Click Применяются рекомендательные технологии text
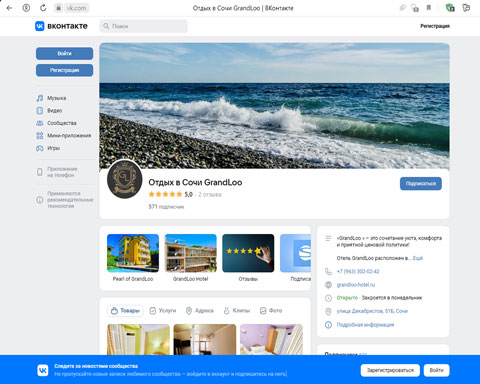The width and height of the screenshot is (480, 384). coord(70,200)
